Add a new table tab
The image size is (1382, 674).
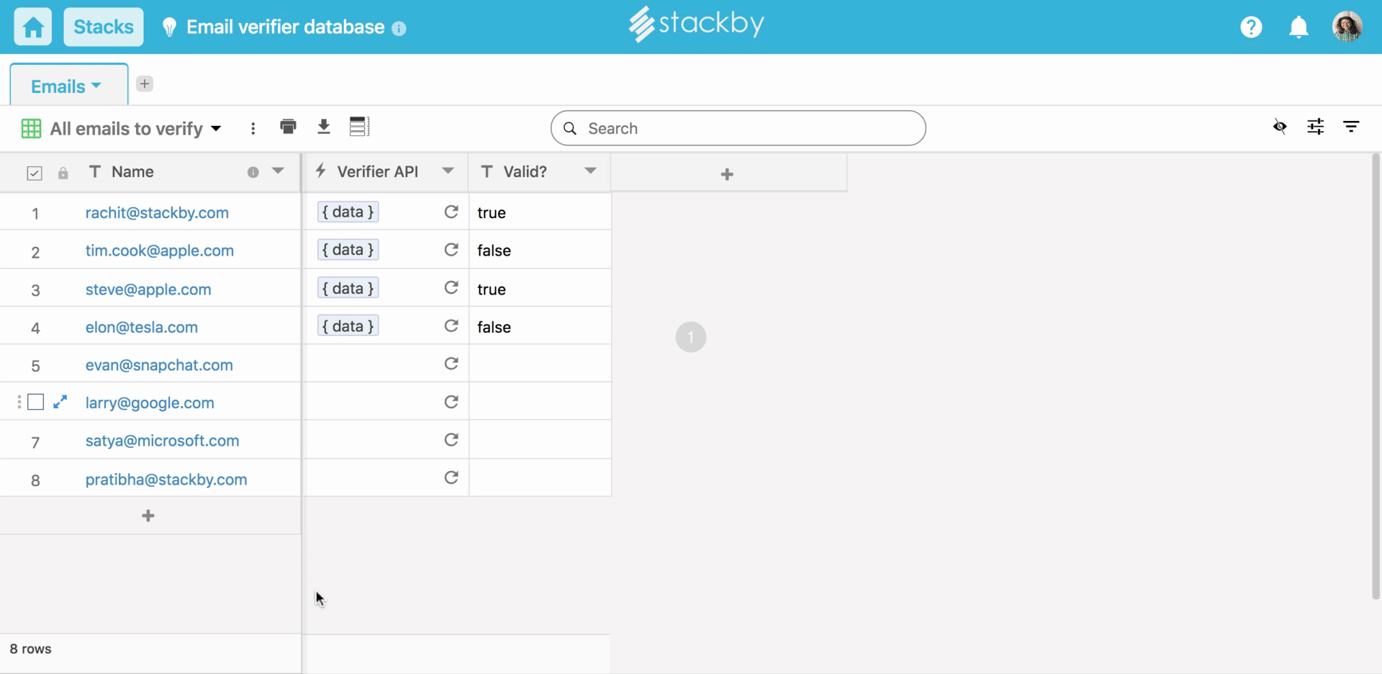coord(145,84)
